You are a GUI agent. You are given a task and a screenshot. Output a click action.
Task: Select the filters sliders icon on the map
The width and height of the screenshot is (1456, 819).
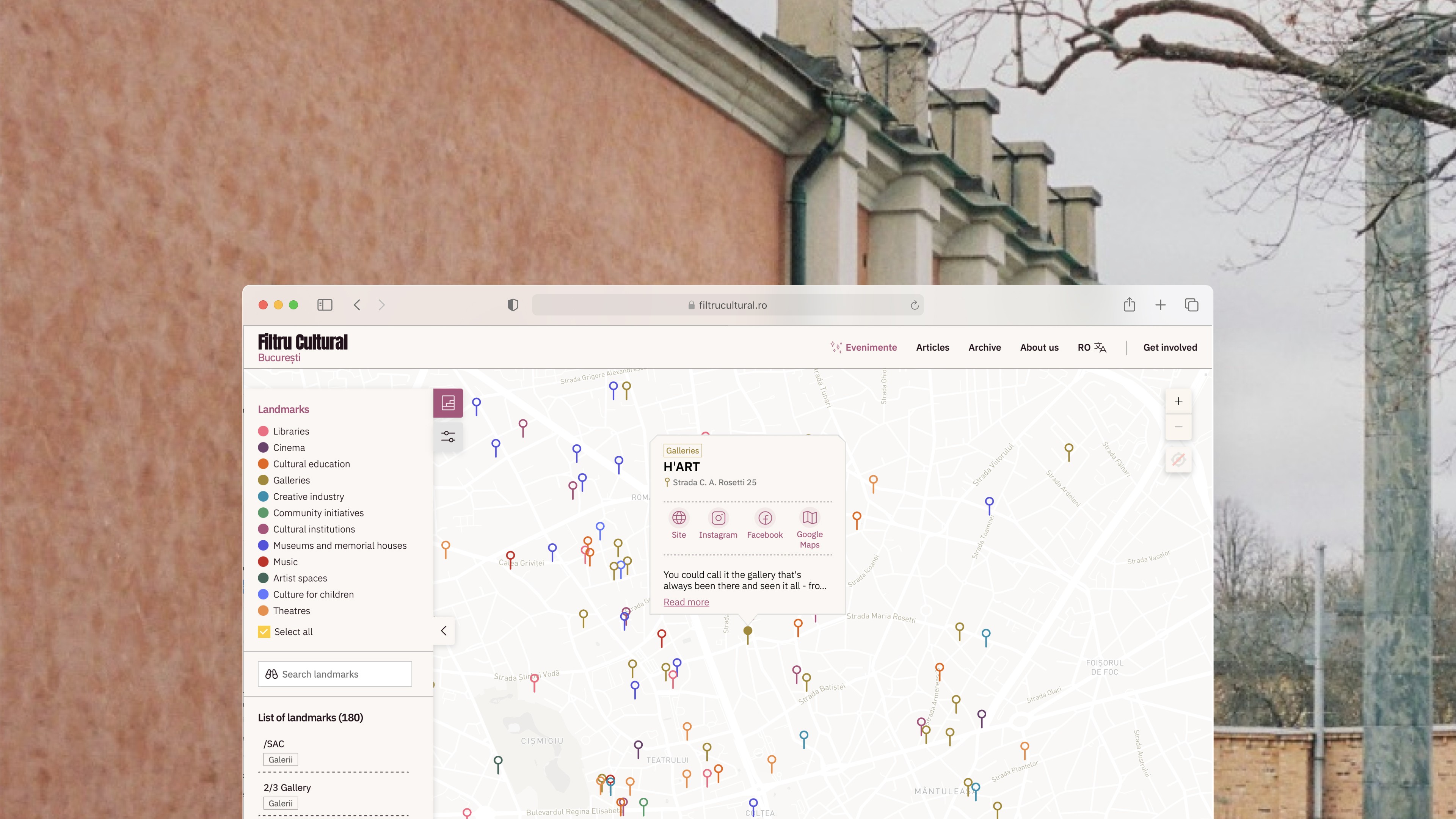(448, 436)
